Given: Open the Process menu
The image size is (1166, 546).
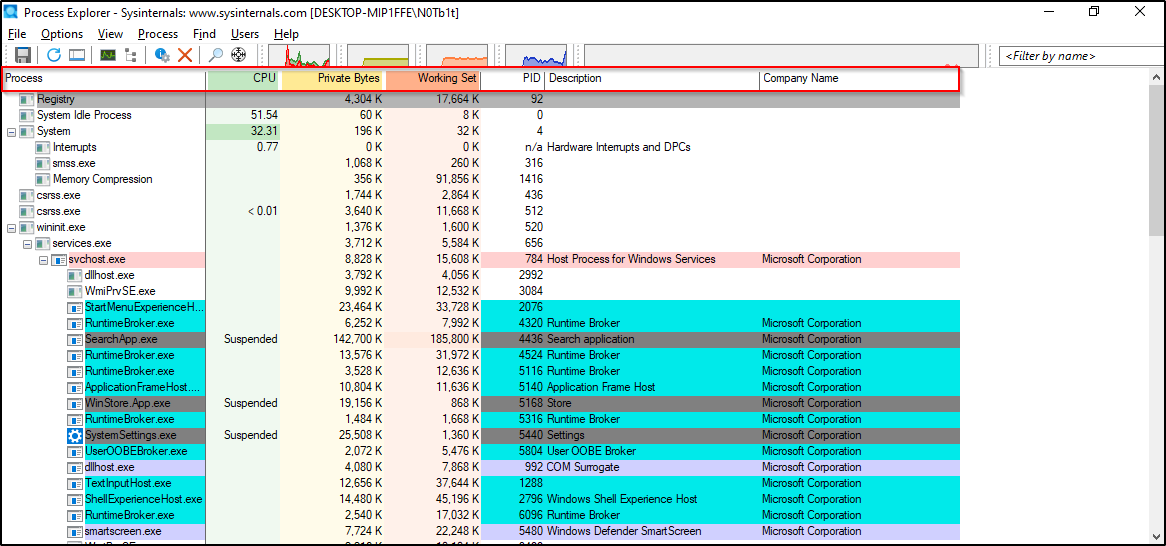Looking at the screenshot, I should point(158,34).
